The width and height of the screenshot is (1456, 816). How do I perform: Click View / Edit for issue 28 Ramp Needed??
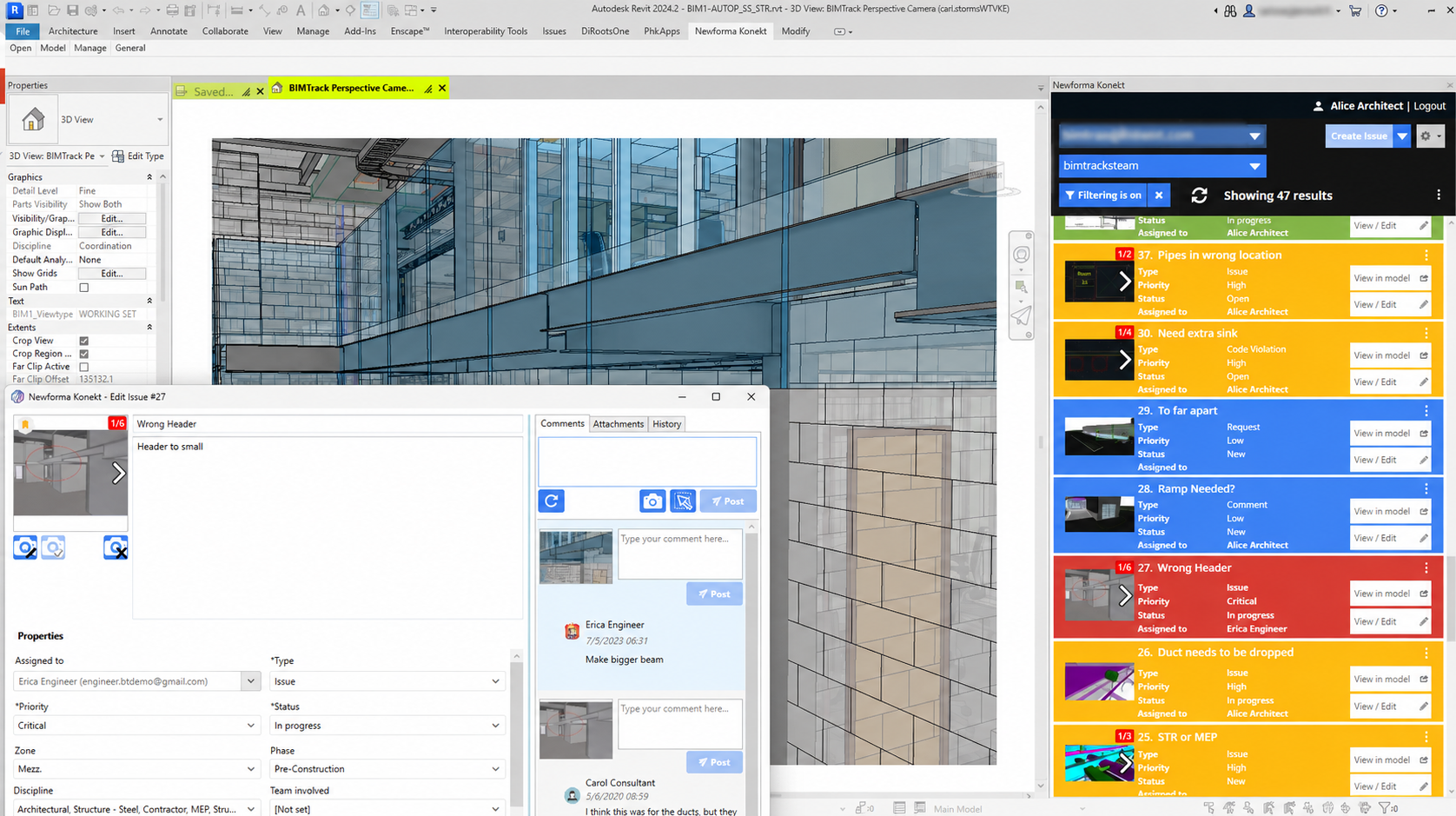click(1389, 538)
